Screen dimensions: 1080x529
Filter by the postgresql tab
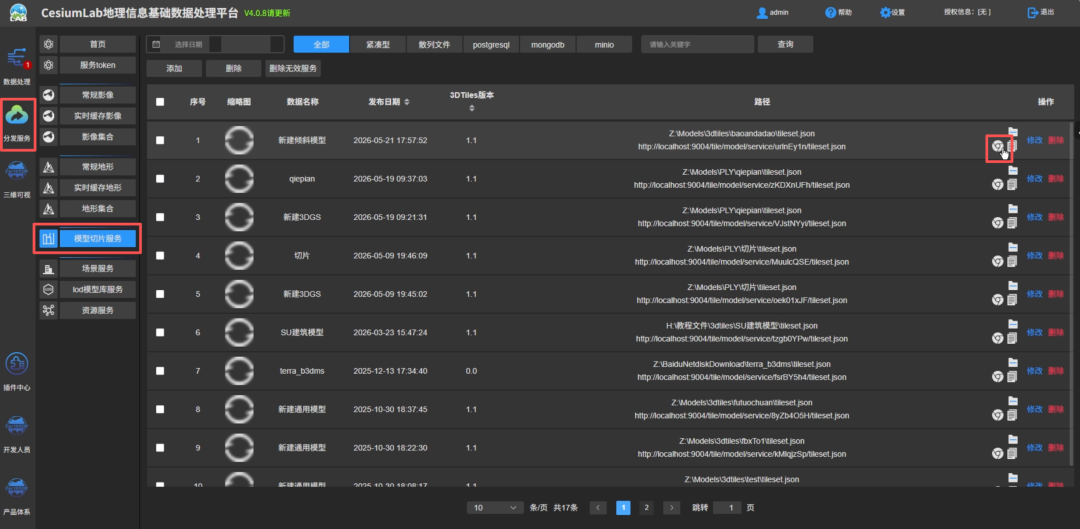[x=491, y=44]
